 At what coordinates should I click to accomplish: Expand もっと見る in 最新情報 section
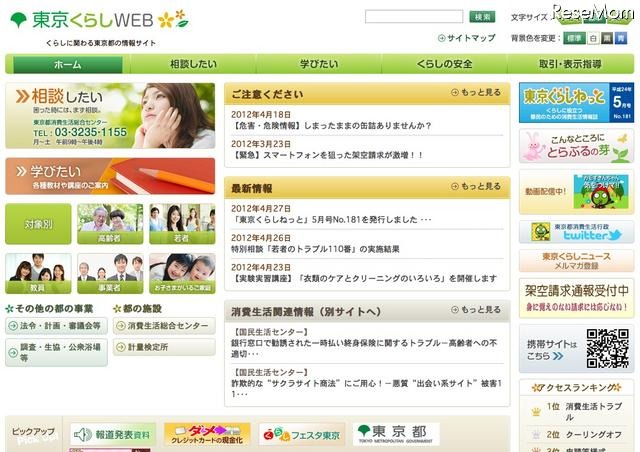pos(476,187)
